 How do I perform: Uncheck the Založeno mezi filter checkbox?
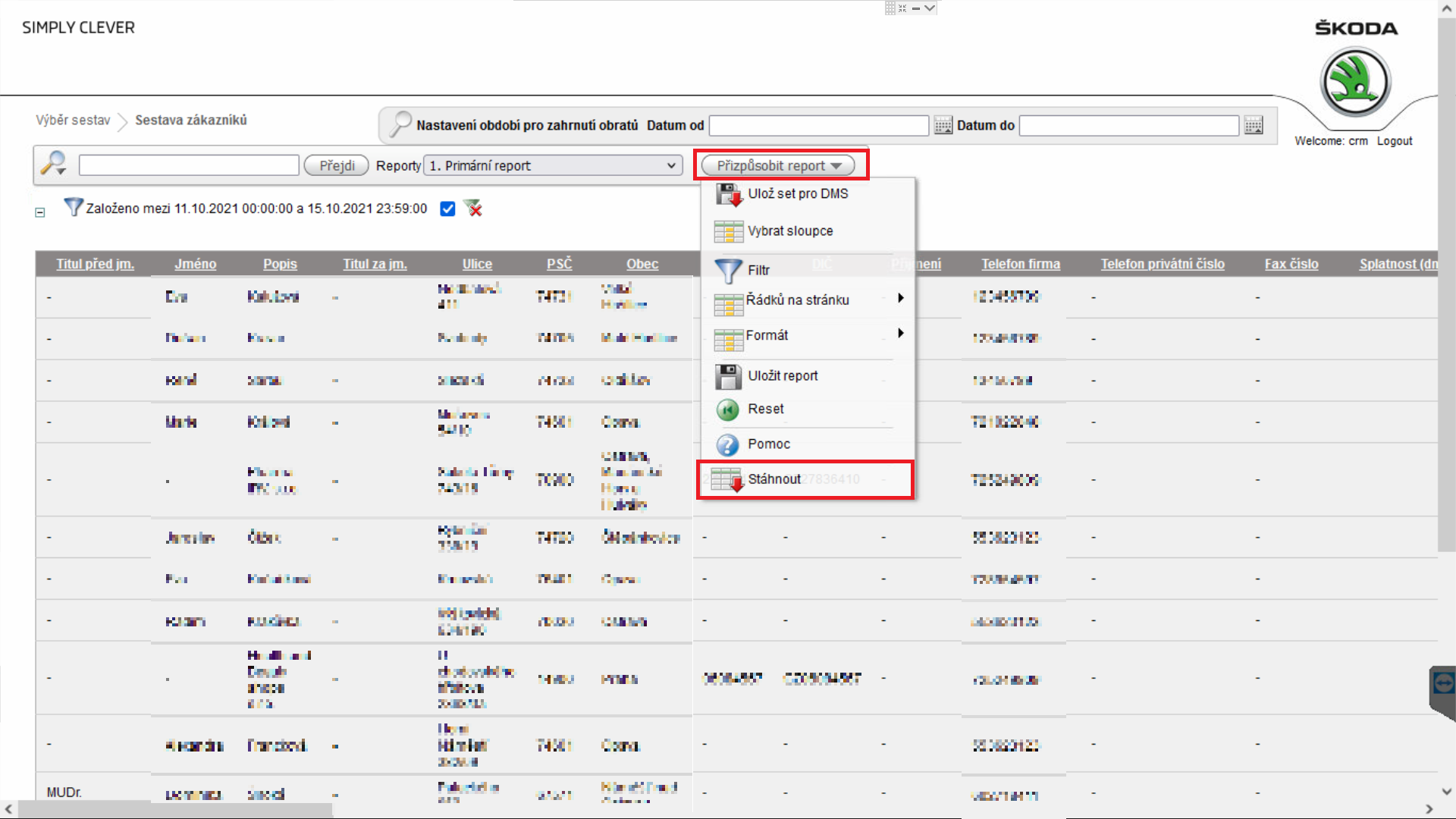447,209
